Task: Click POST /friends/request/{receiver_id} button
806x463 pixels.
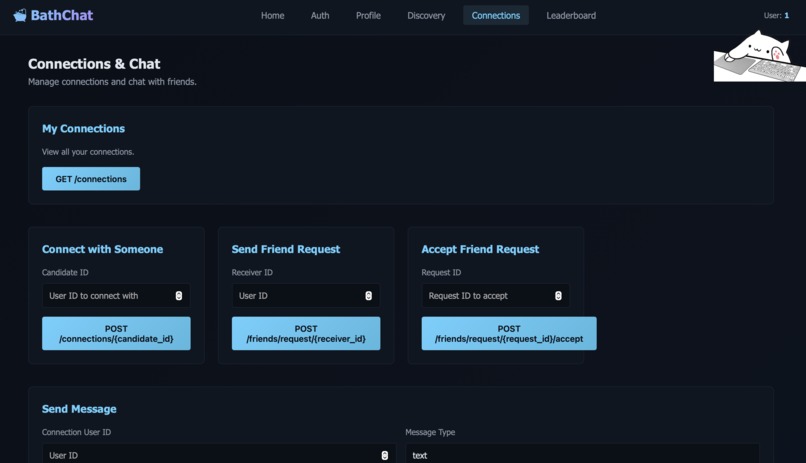Action: tap(306, 334)
